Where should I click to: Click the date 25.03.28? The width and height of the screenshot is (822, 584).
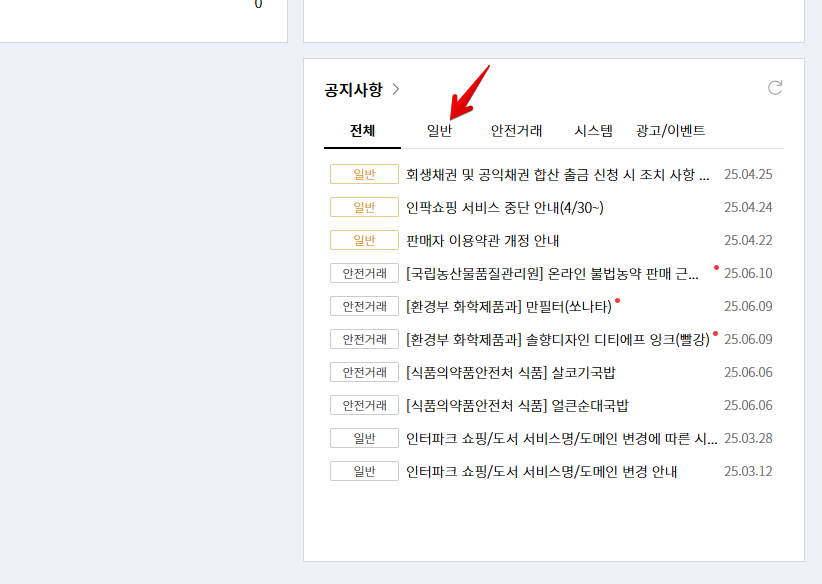748,439
